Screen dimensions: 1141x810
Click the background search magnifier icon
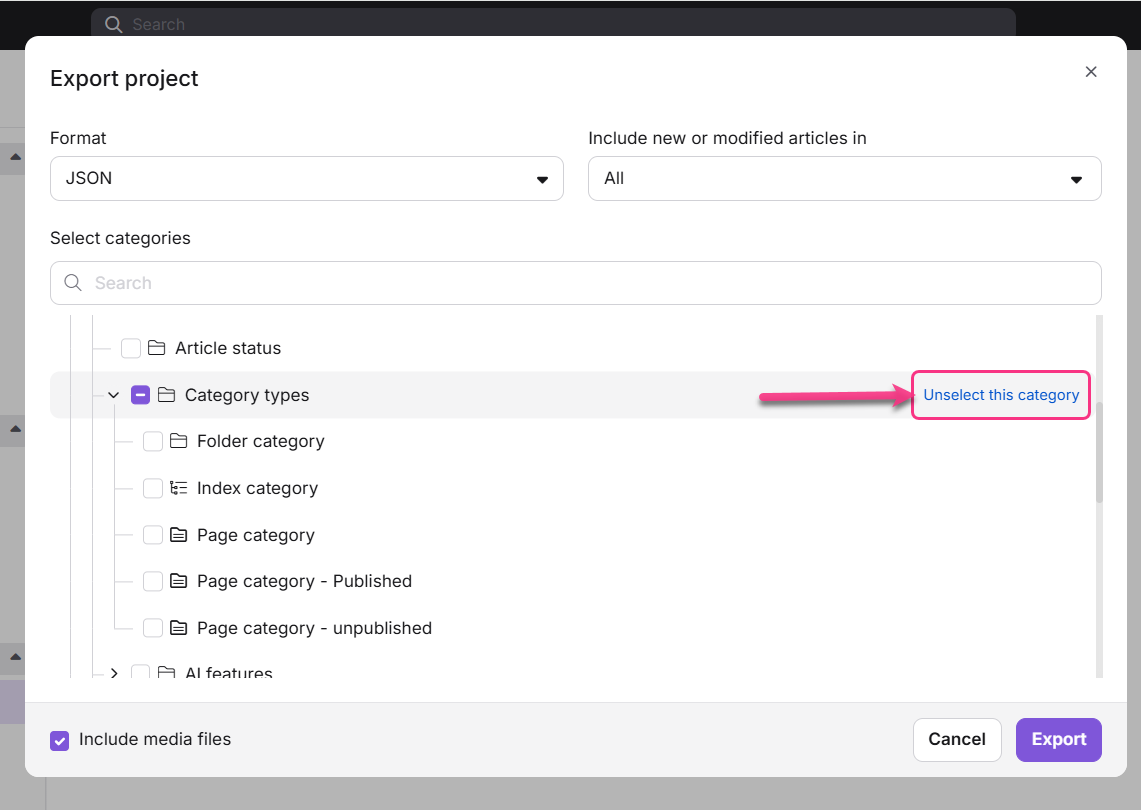coord(114,24)
